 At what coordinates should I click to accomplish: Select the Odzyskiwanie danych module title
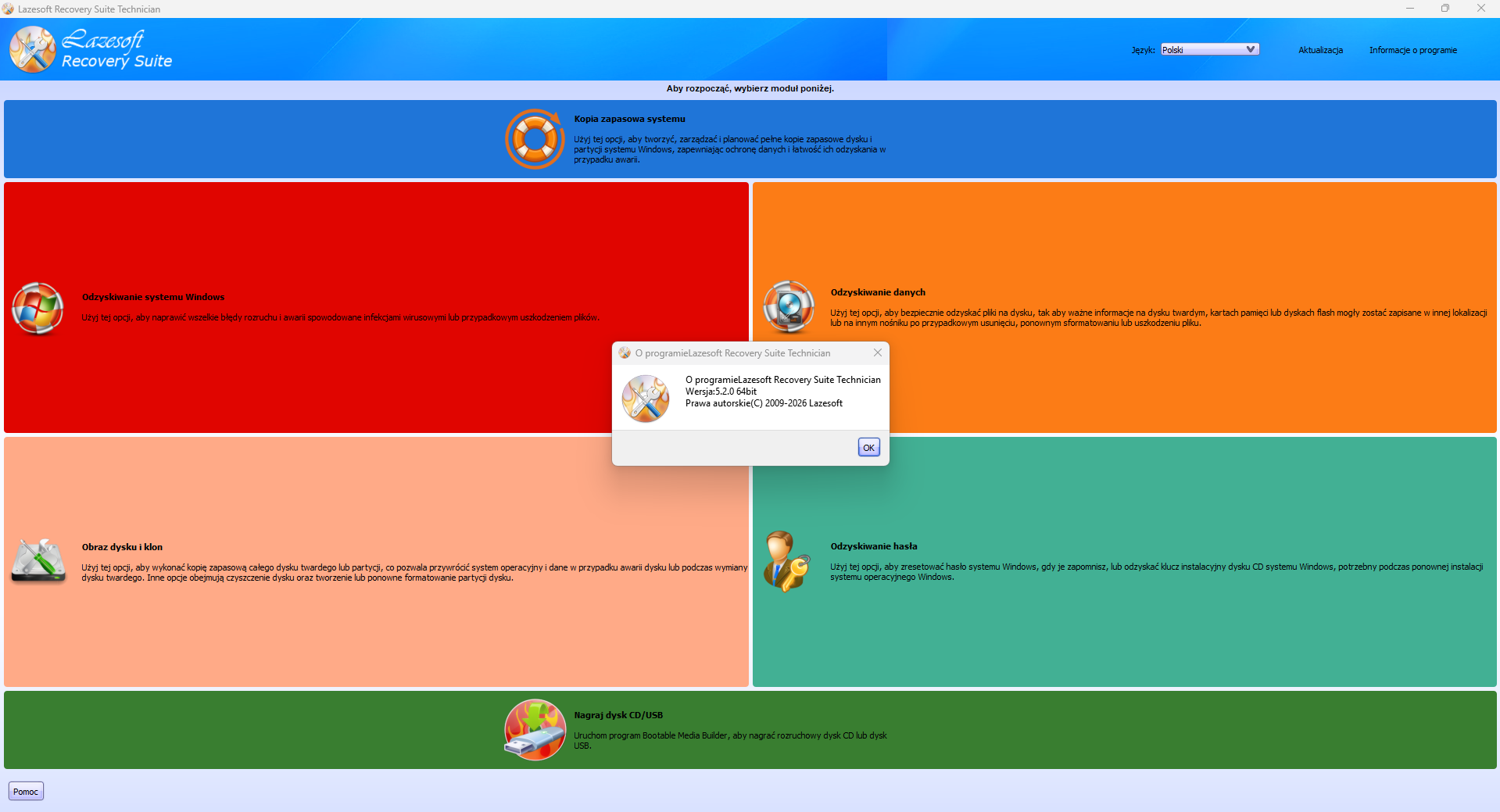coord(878,292)
